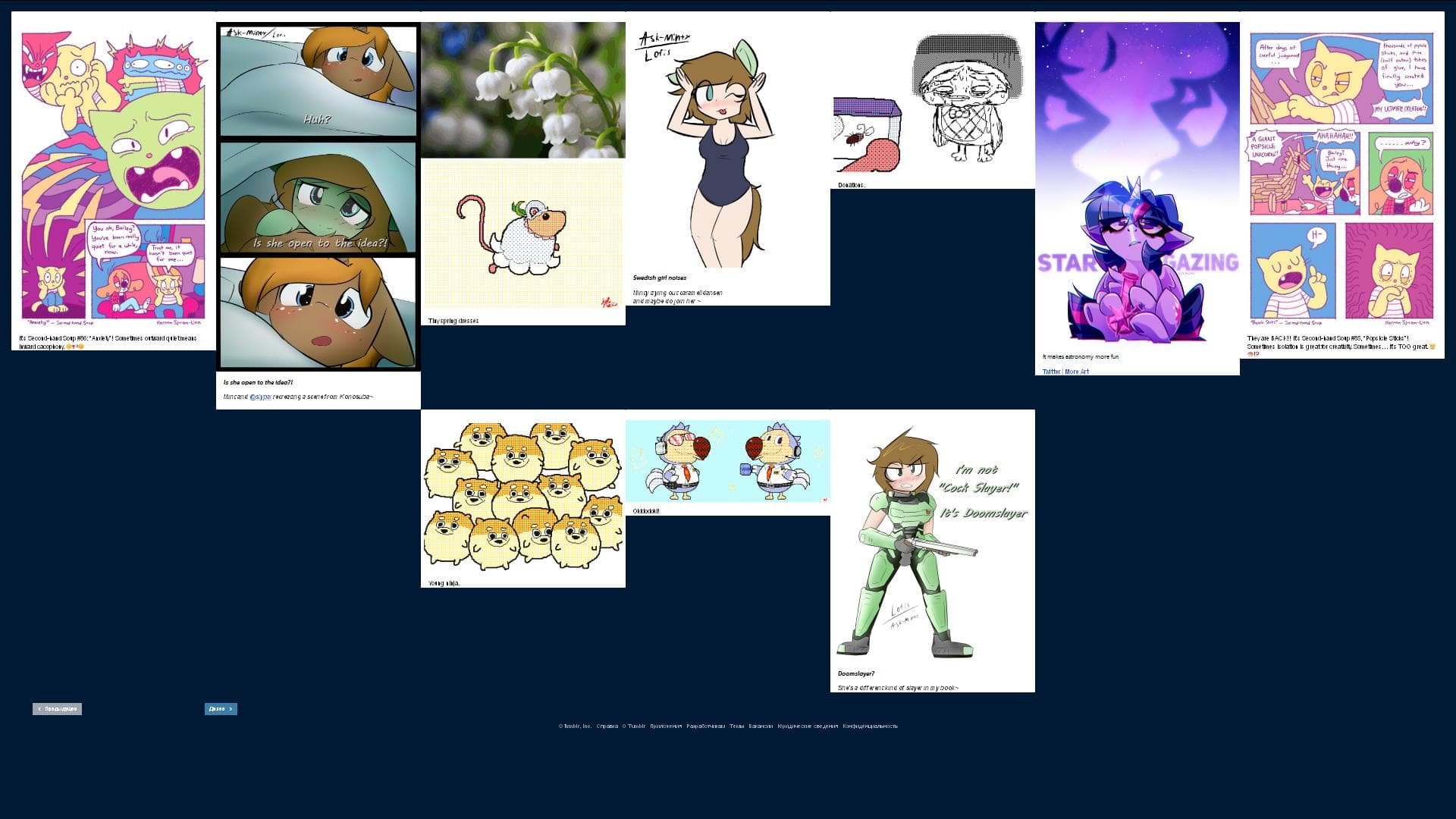Open the swimsuit girl 'Swedish girl noises' image
Image resolution: width=1456 pixels, height=819 pixels.
pyautogui.click(x=728, y=144)
